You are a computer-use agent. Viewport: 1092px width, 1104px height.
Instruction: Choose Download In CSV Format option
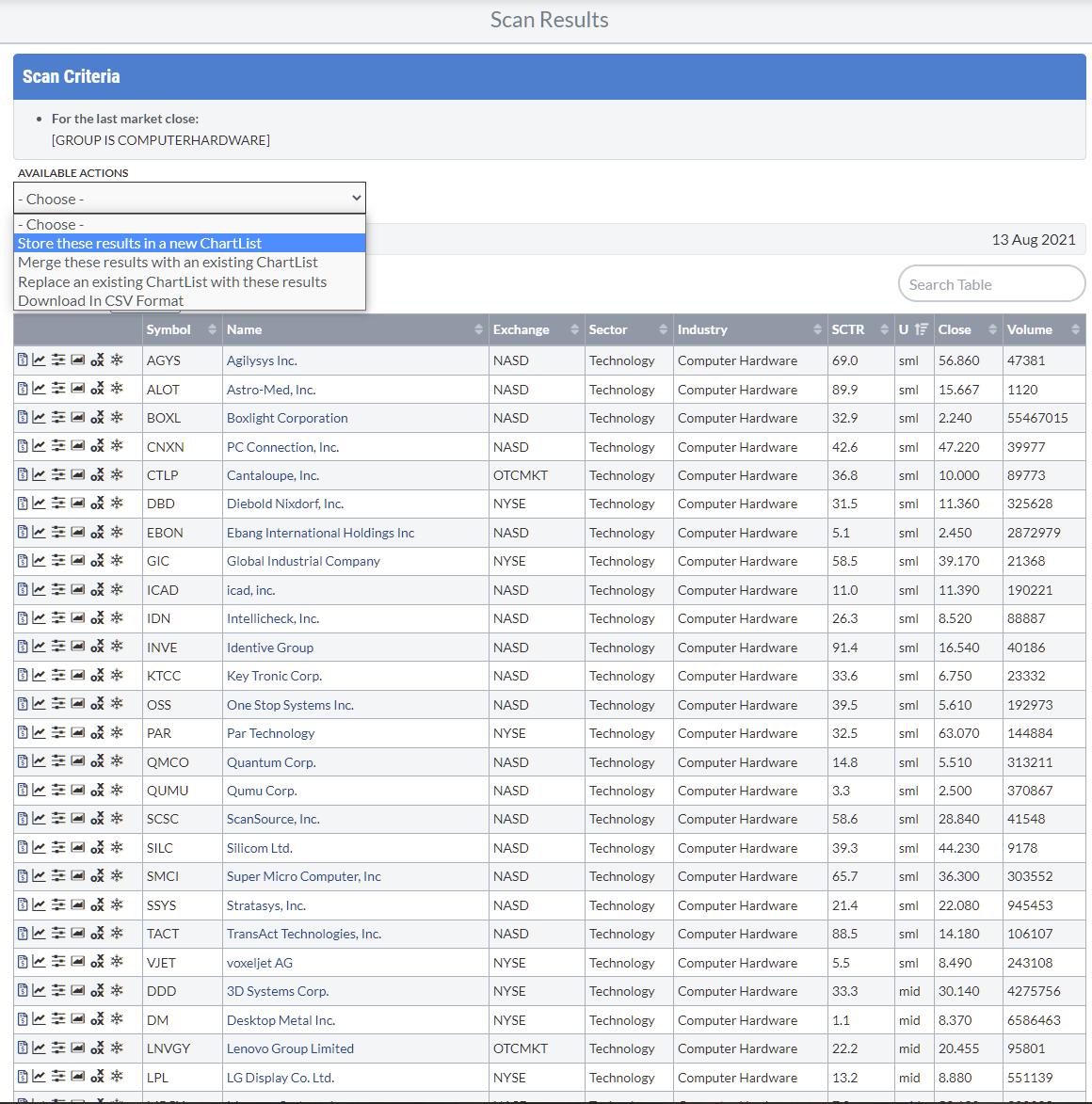pyautogui.click(x=101, y=301)
